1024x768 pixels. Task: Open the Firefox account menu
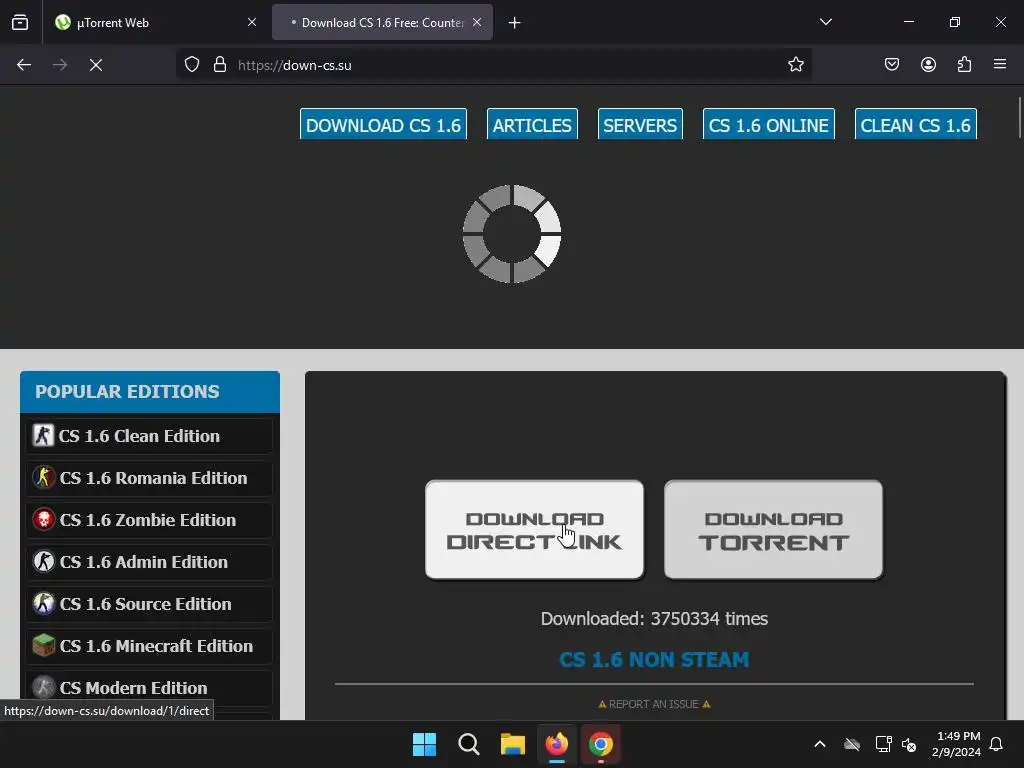coord(928,65)
